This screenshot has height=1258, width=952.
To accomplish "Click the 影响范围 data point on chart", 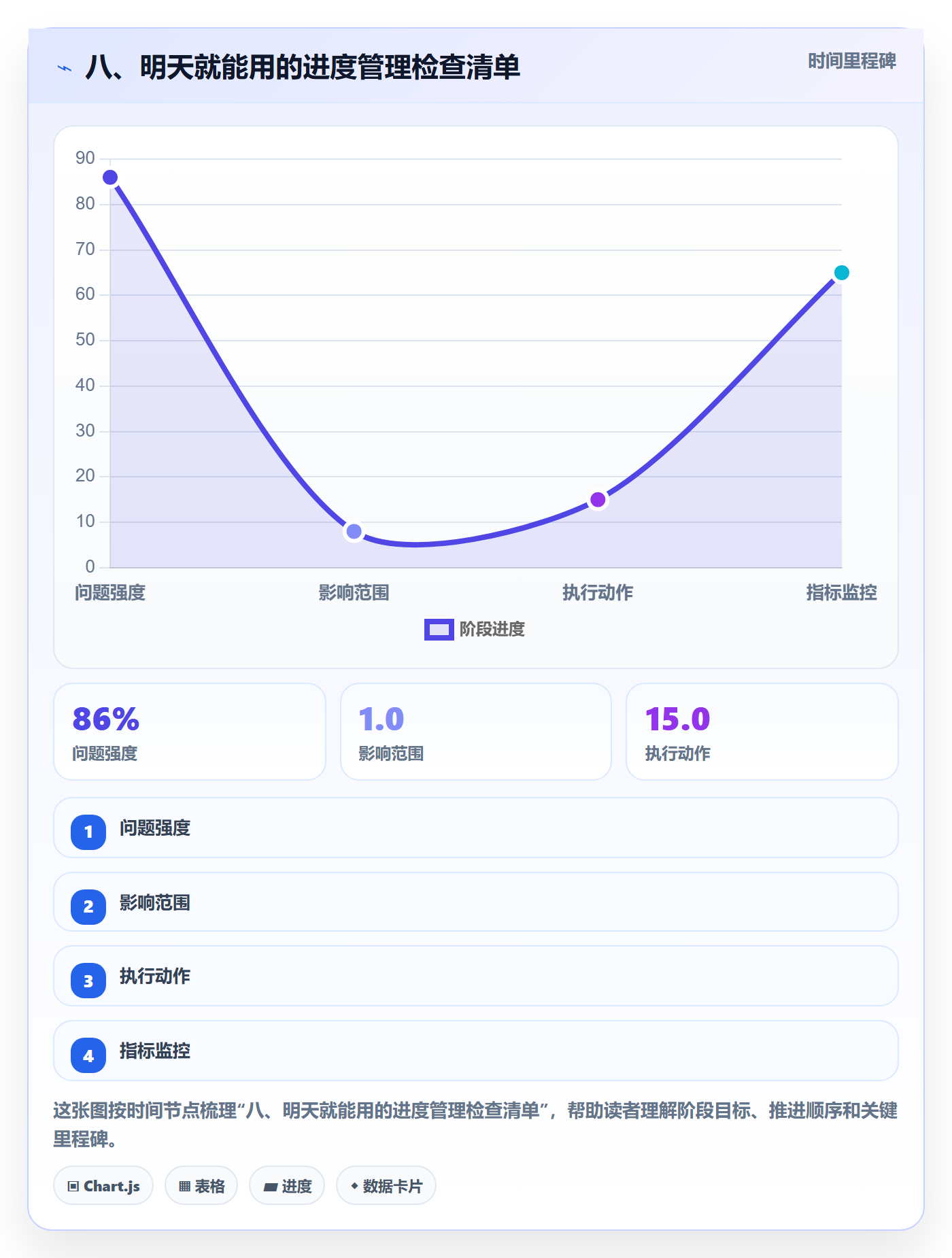I will (x=354, y=531).
